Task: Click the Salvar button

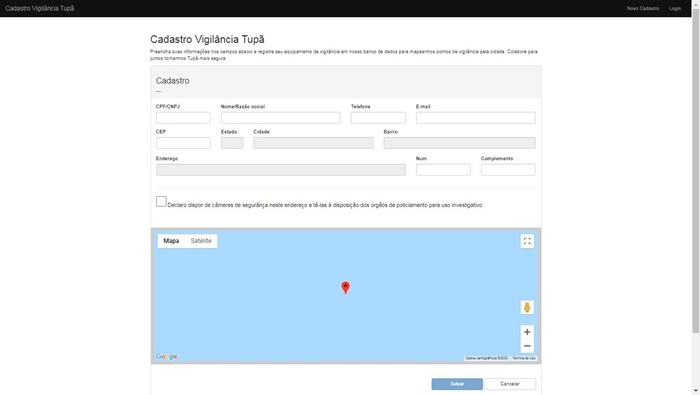Action: [457, 384]
